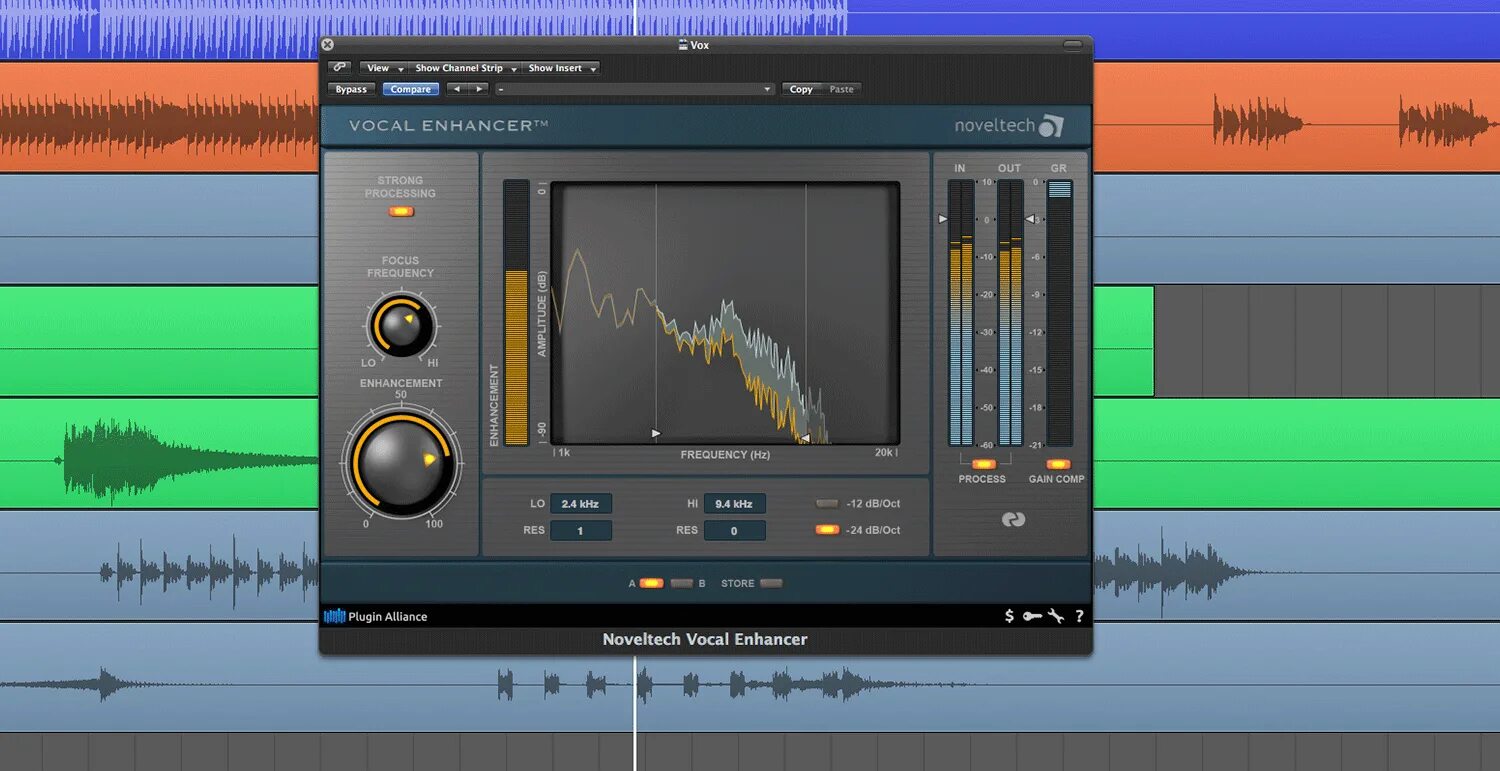Viewport: 1500px width, 771px height.
Task: Select the A settings slot
Action: [x=651, y=583]
